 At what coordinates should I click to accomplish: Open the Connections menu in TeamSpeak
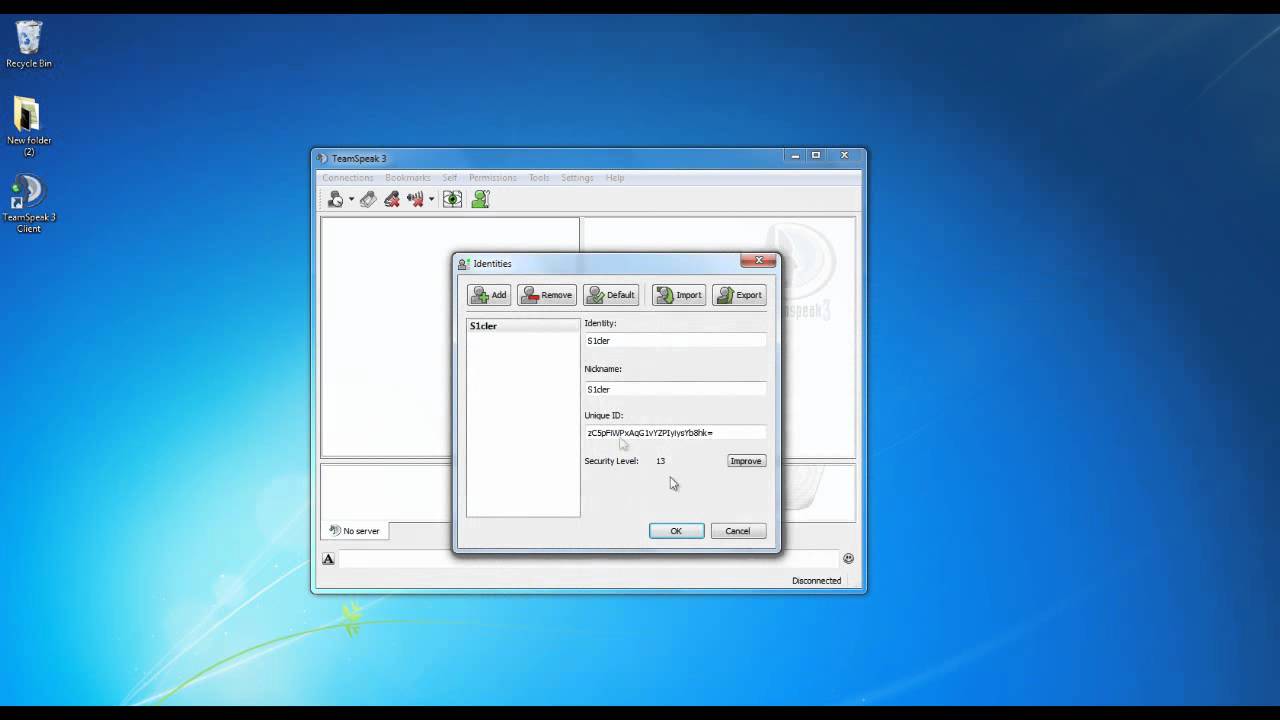pos(348,178)
